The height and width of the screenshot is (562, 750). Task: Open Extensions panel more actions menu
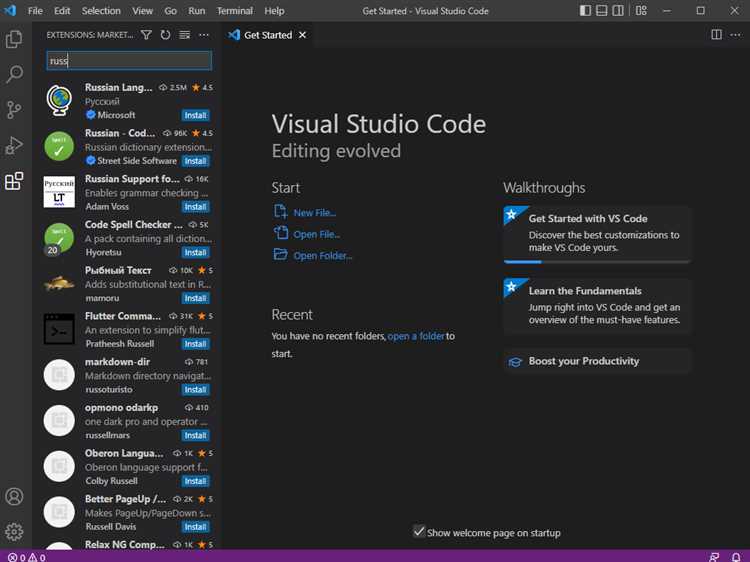click(x=204, y=35)
